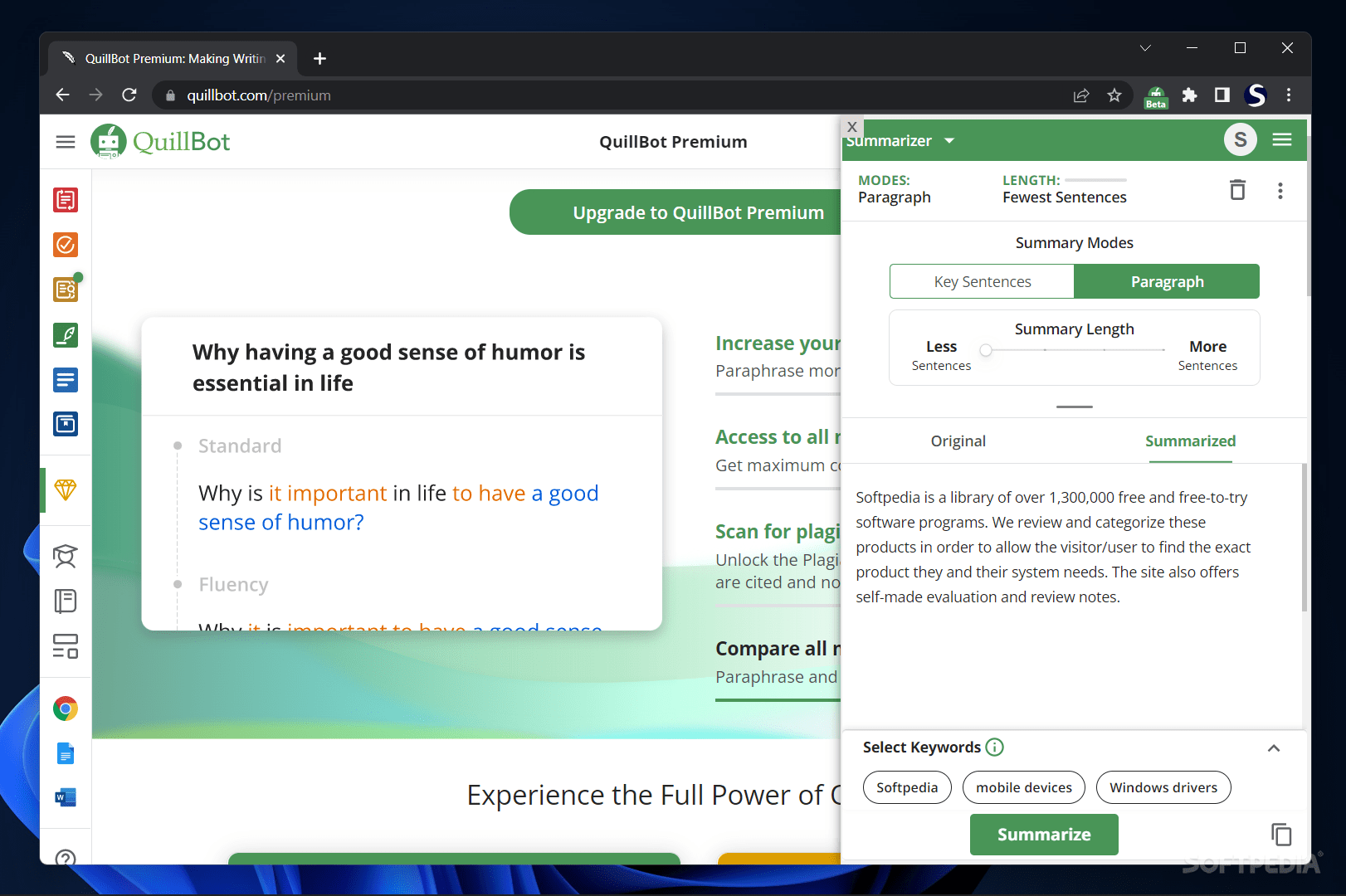The image size is (1346, 896).
Task: Toggle the Softpedia keyword chip
Action: (906, 787)
